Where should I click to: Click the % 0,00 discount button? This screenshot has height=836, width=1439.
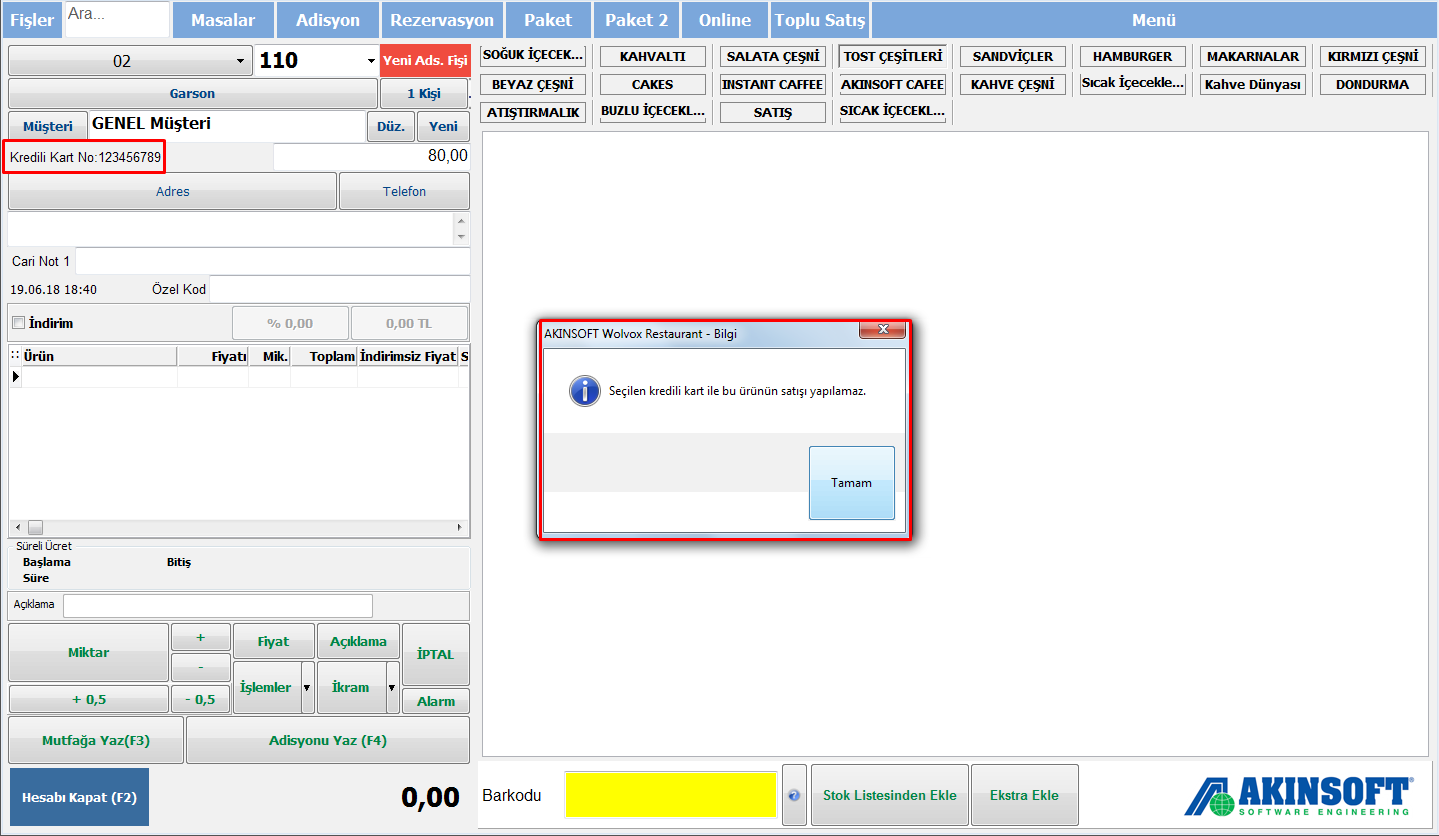click(290, 324)
